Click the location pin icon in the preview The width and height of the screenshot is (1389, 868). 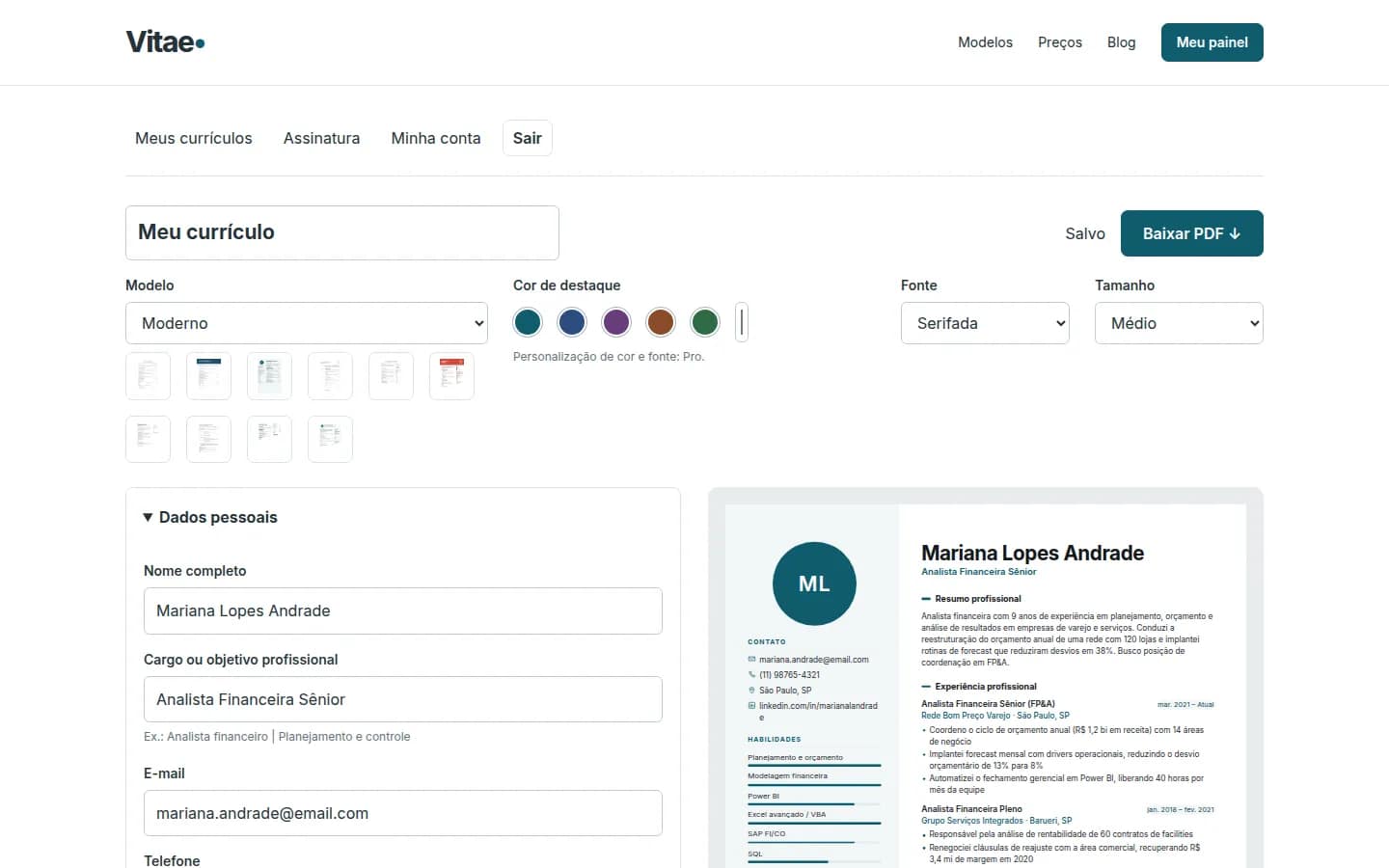(751, 691)
